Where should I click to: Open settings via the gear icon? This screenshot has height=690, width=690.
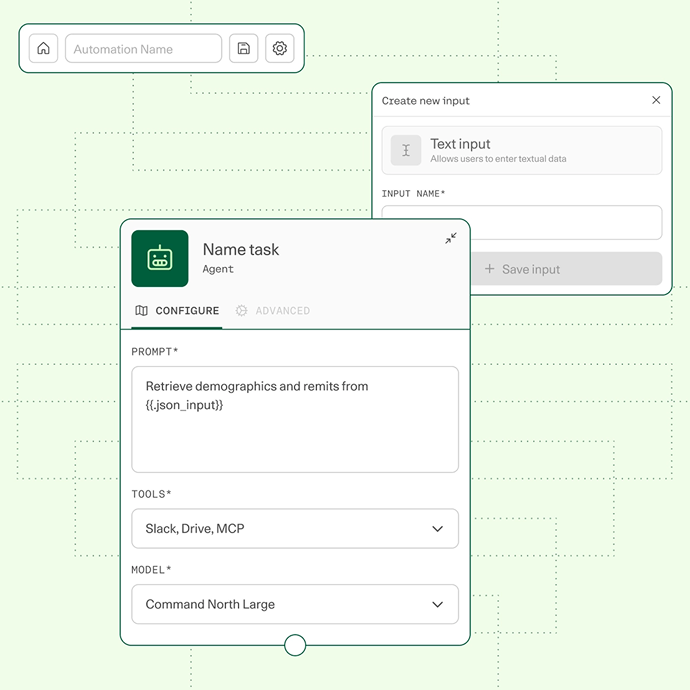pyautogui.click(x=279, y=48)
